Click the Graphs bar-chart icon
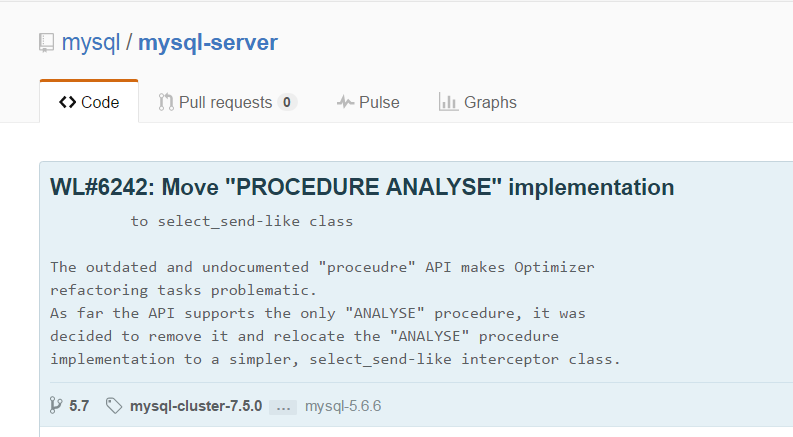 [x=448, y=102]
